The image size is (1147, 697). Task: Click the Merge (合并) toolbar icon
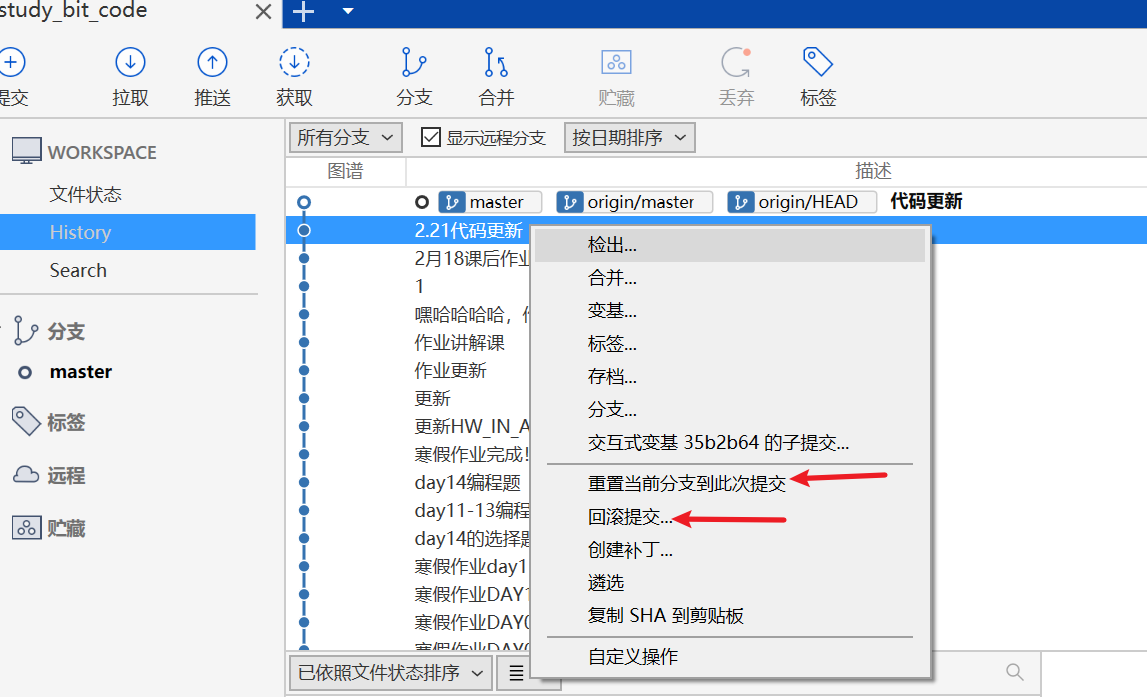(496, 63)
